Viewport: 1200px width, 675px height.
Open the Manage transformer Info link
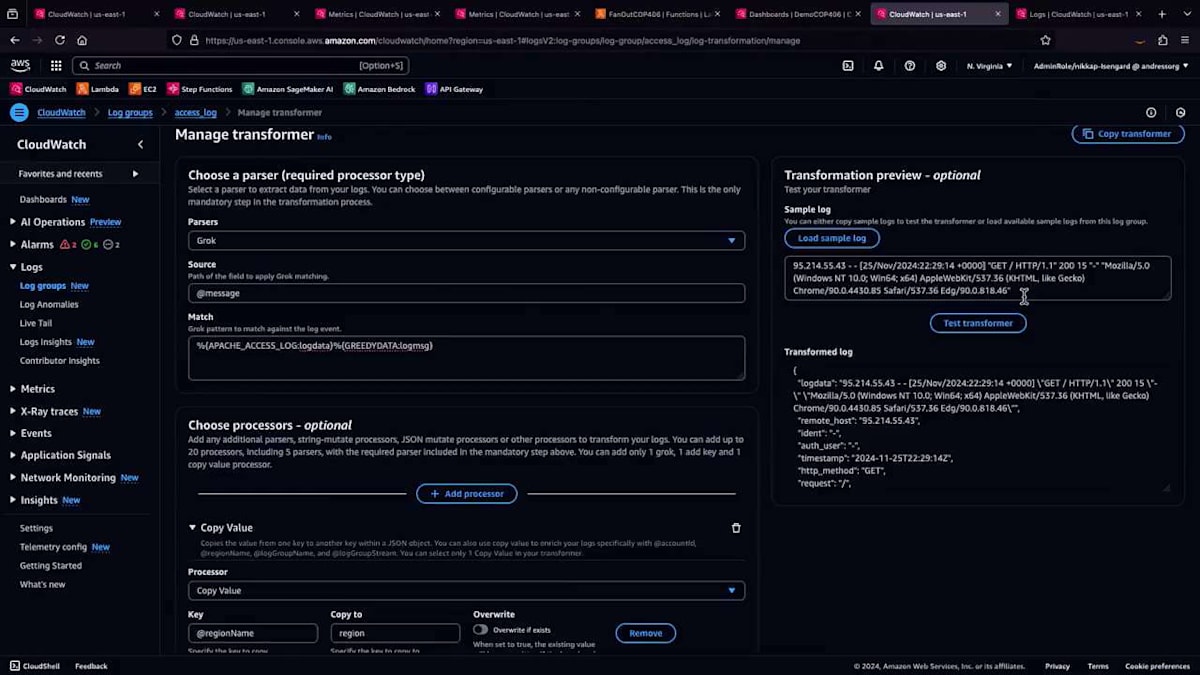point(324,136)
